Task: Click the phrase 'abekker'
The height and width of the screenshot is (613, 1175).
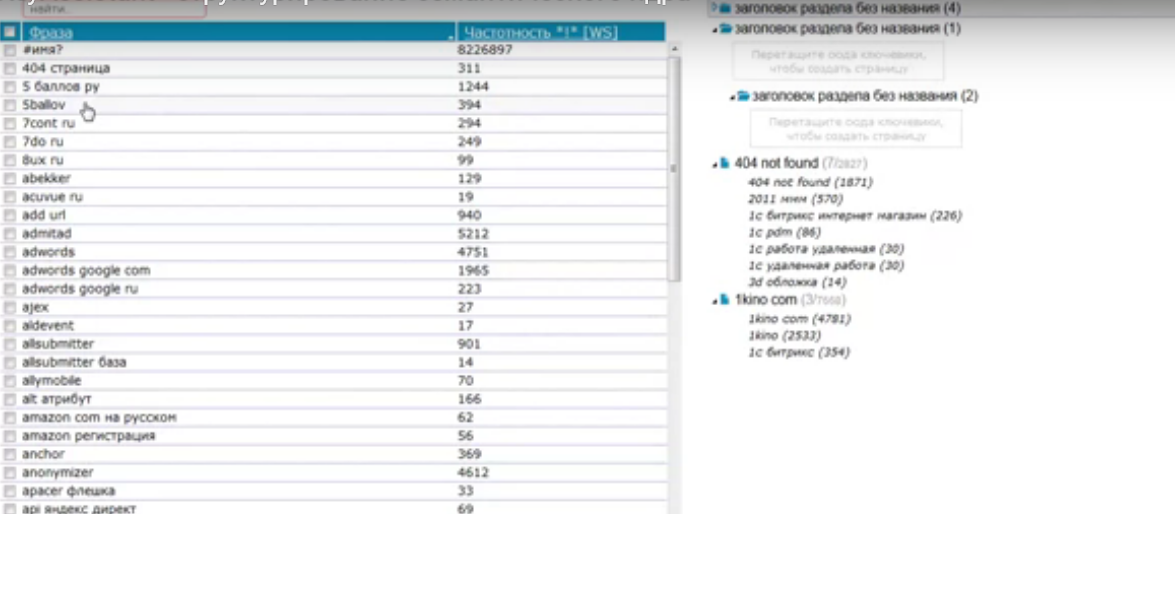Action: (x=46, y=178)
